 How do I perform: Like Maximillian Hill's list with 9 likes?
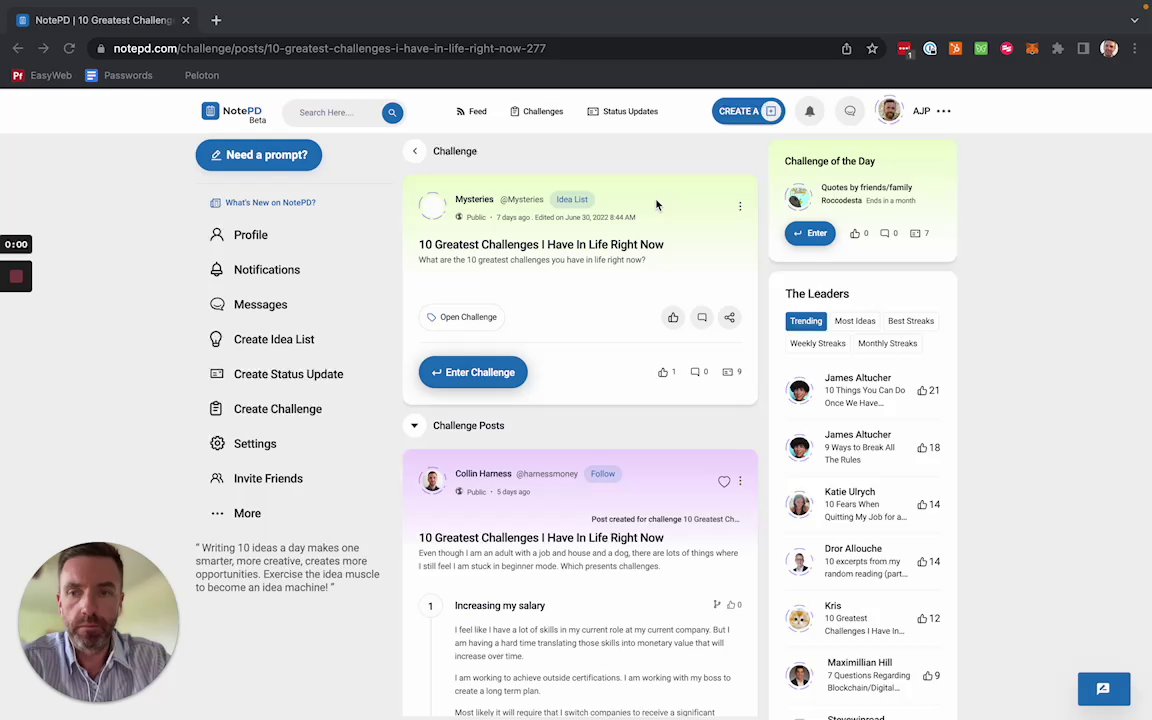click(927, 676)
